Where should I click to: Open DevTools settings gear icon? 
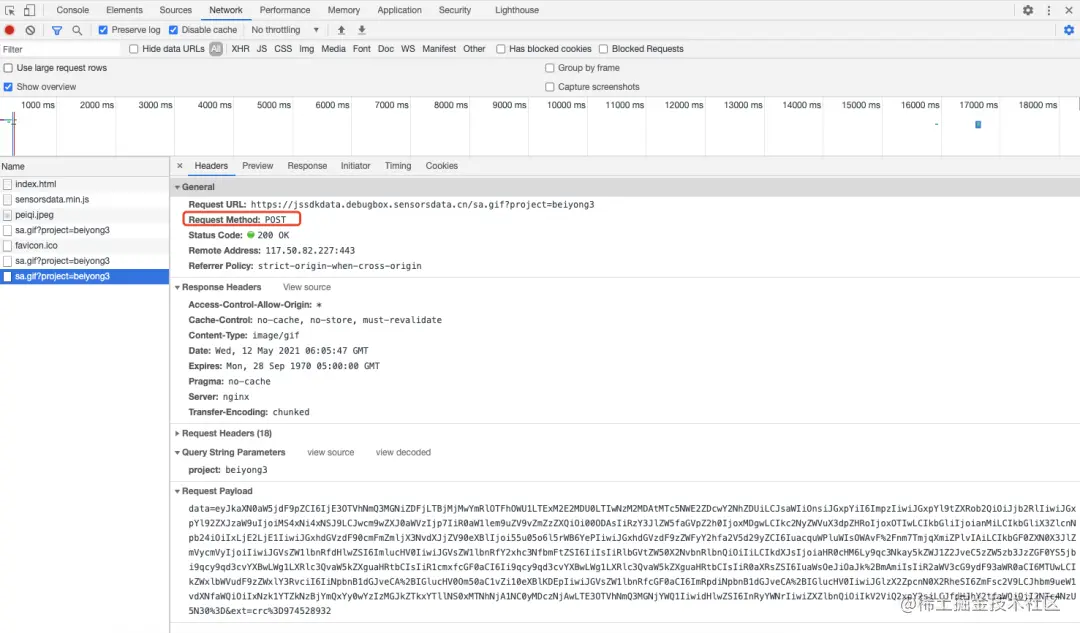click(1028, 10)
